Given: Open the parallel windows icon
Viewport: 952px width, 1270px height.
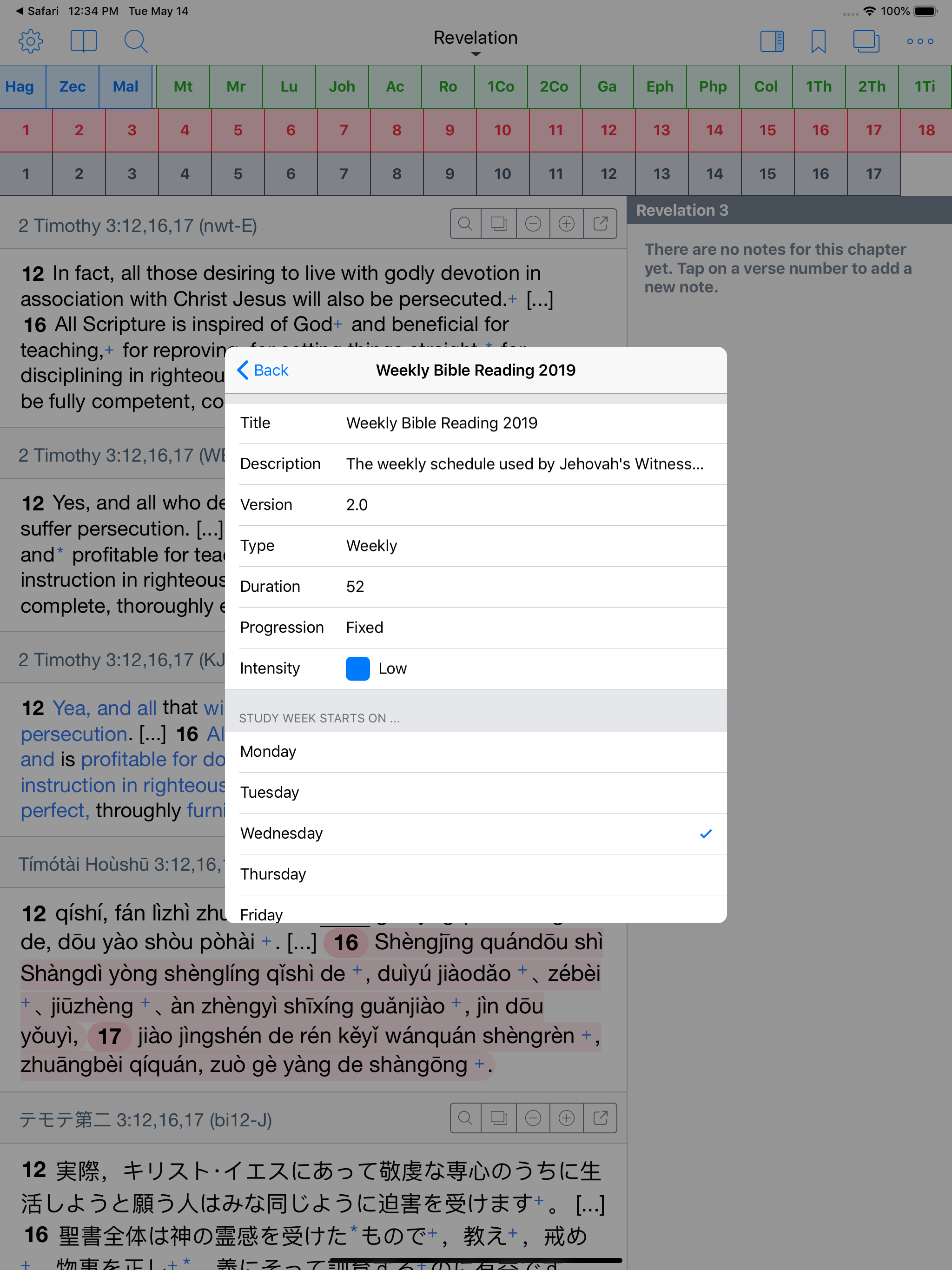Looking at the screenshot, I should 866,41.
